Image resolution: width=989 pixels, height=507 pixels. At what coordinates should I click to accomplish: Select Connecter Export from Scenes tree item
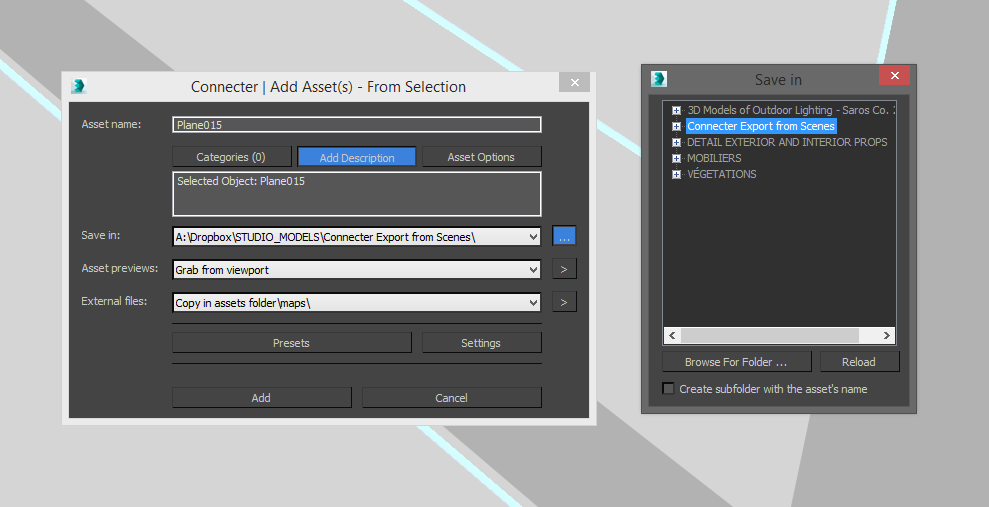pyautogui.click(x=761, y=126)
